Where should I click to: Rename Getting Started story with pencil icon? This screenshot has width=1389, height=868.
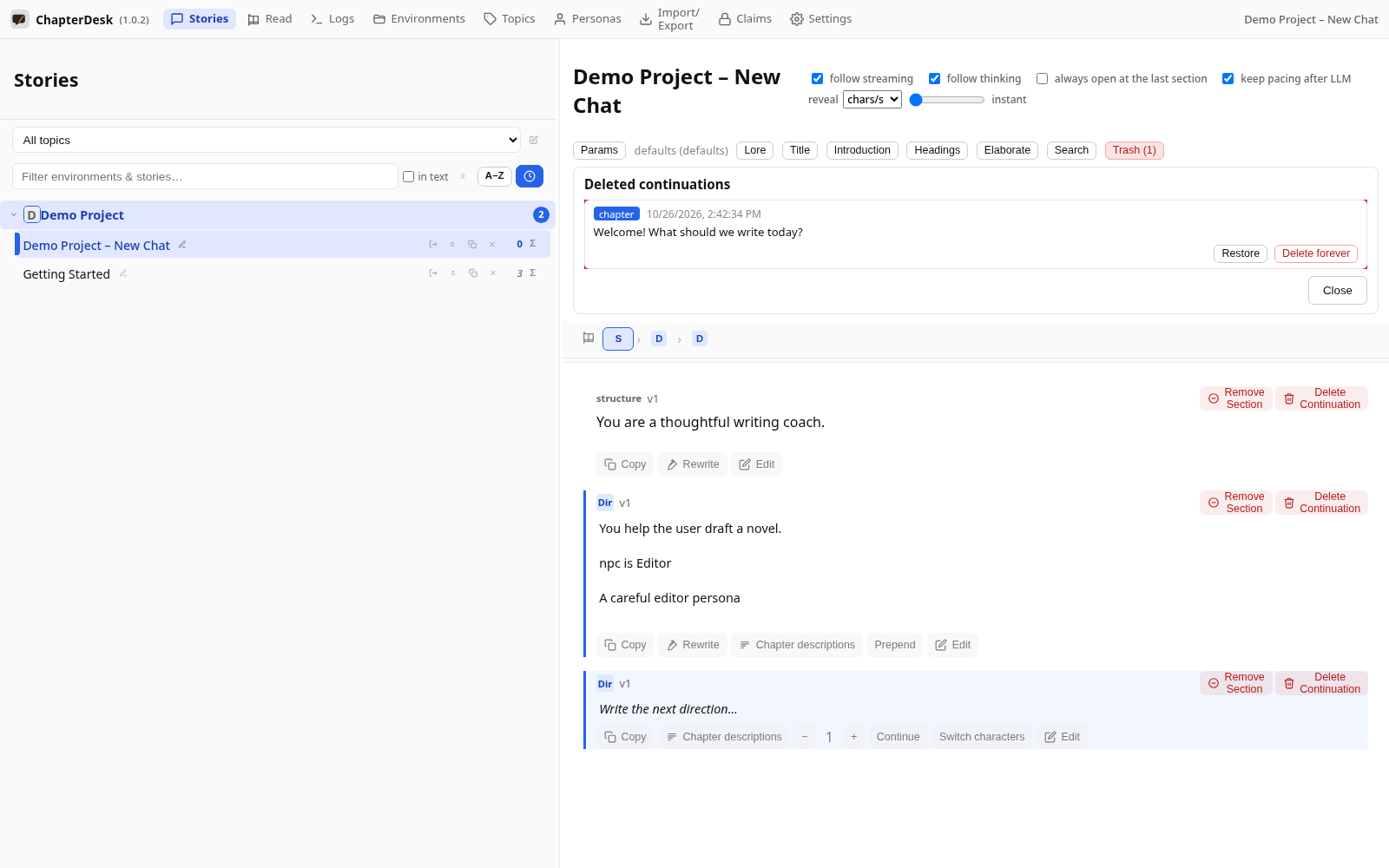(x=123, y=273)
